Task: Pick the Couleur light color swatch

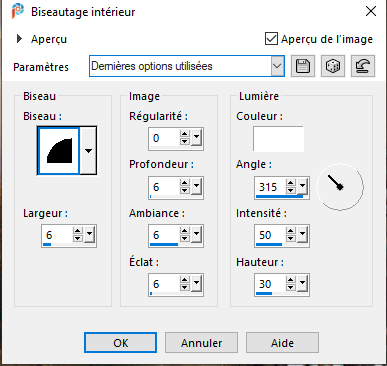Action: point(278,139)
